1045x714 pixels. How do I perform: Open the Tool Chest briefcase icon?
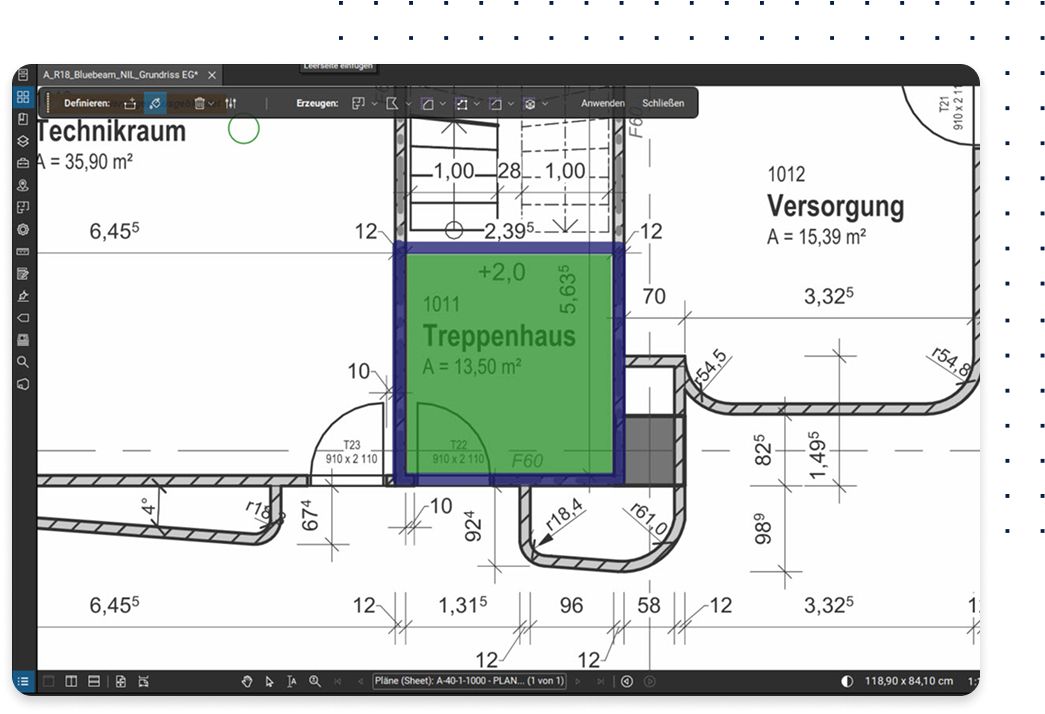[23, 163]
